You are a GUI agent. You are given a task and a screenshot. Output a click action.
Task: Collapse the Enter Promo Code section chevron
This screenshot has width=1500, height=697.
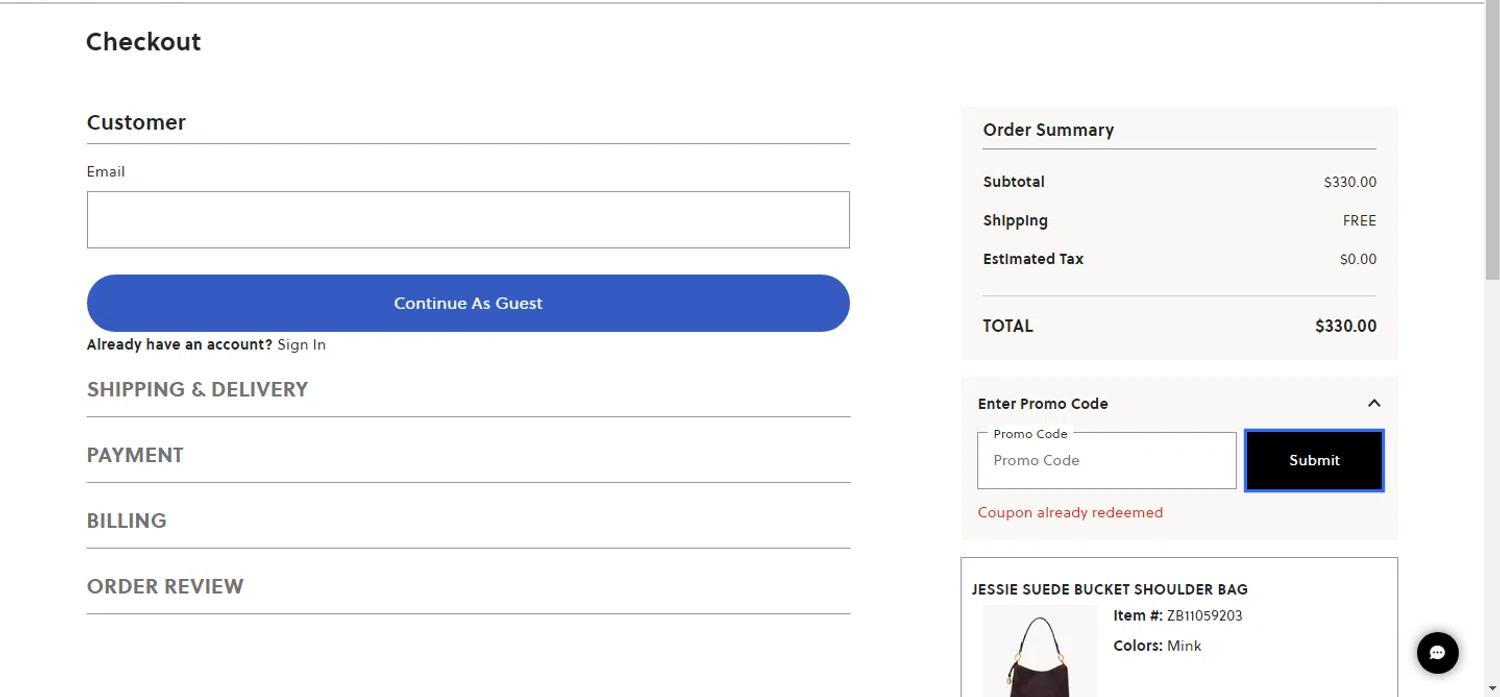tap(1374, 403)
